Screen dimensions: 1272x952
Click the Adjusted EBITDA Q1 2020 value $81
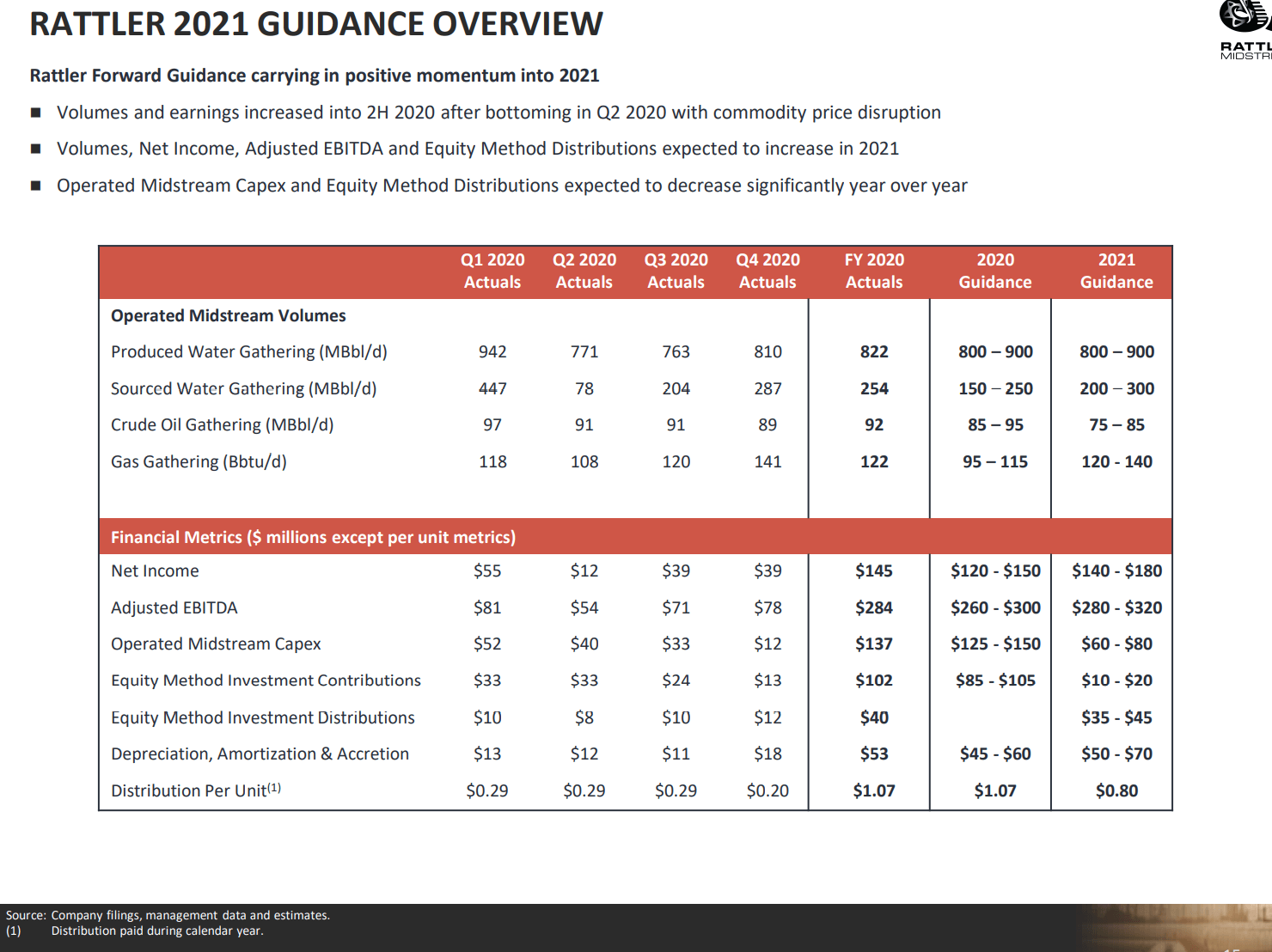487,608
